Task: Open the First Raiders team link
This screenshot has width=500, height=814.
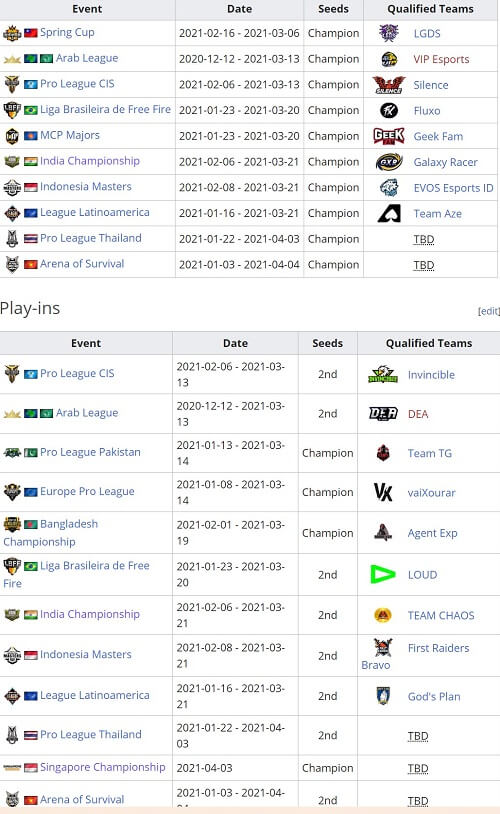Action: pos(438,648)
